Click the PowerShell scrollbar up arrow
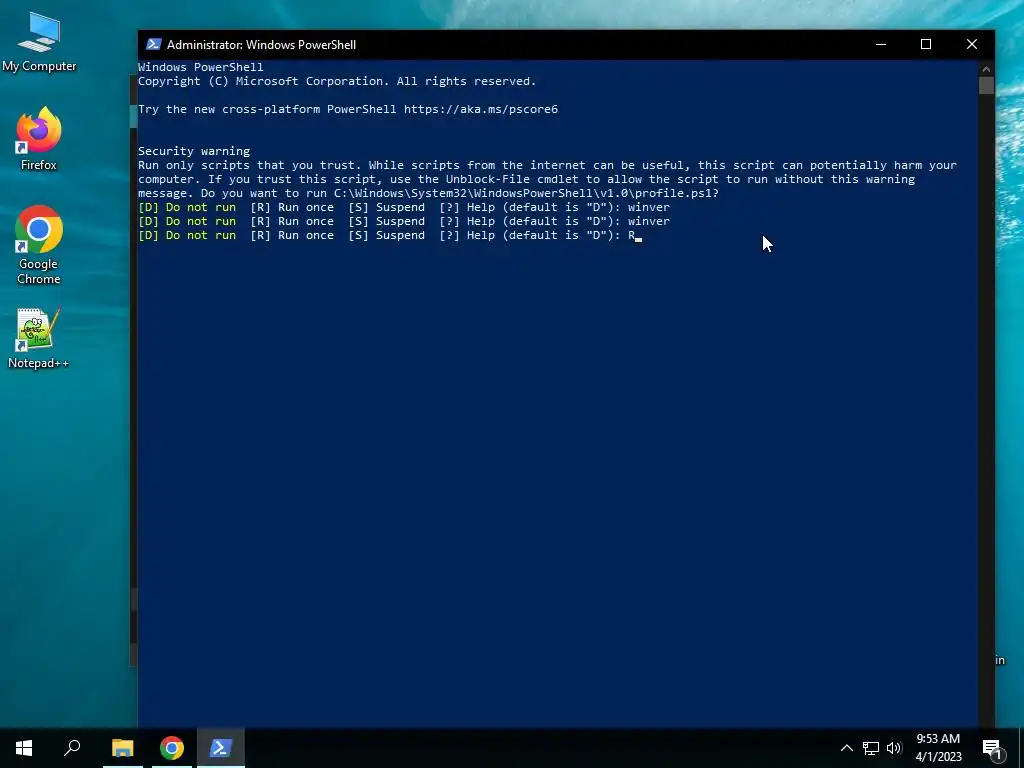Screen dimensions: 1024x768 pos(986,68)
